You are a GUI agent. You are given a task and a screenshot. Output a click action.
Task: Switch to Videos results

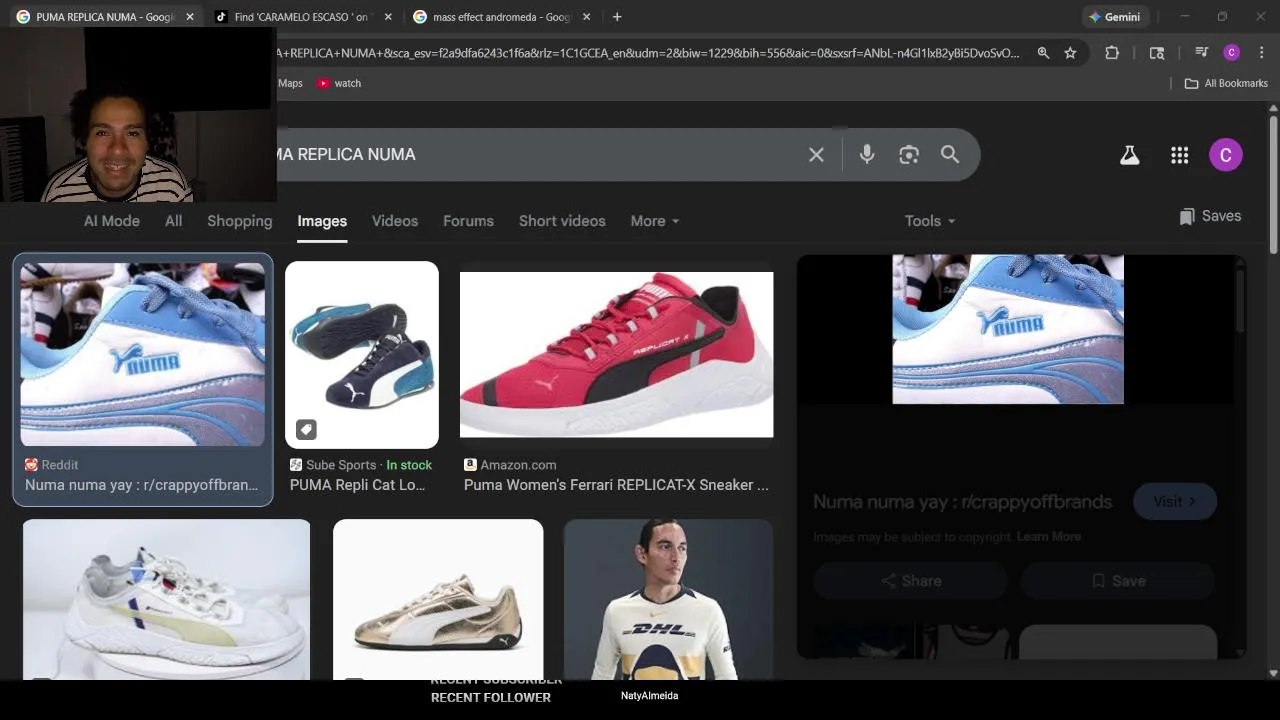coord(395,221)
